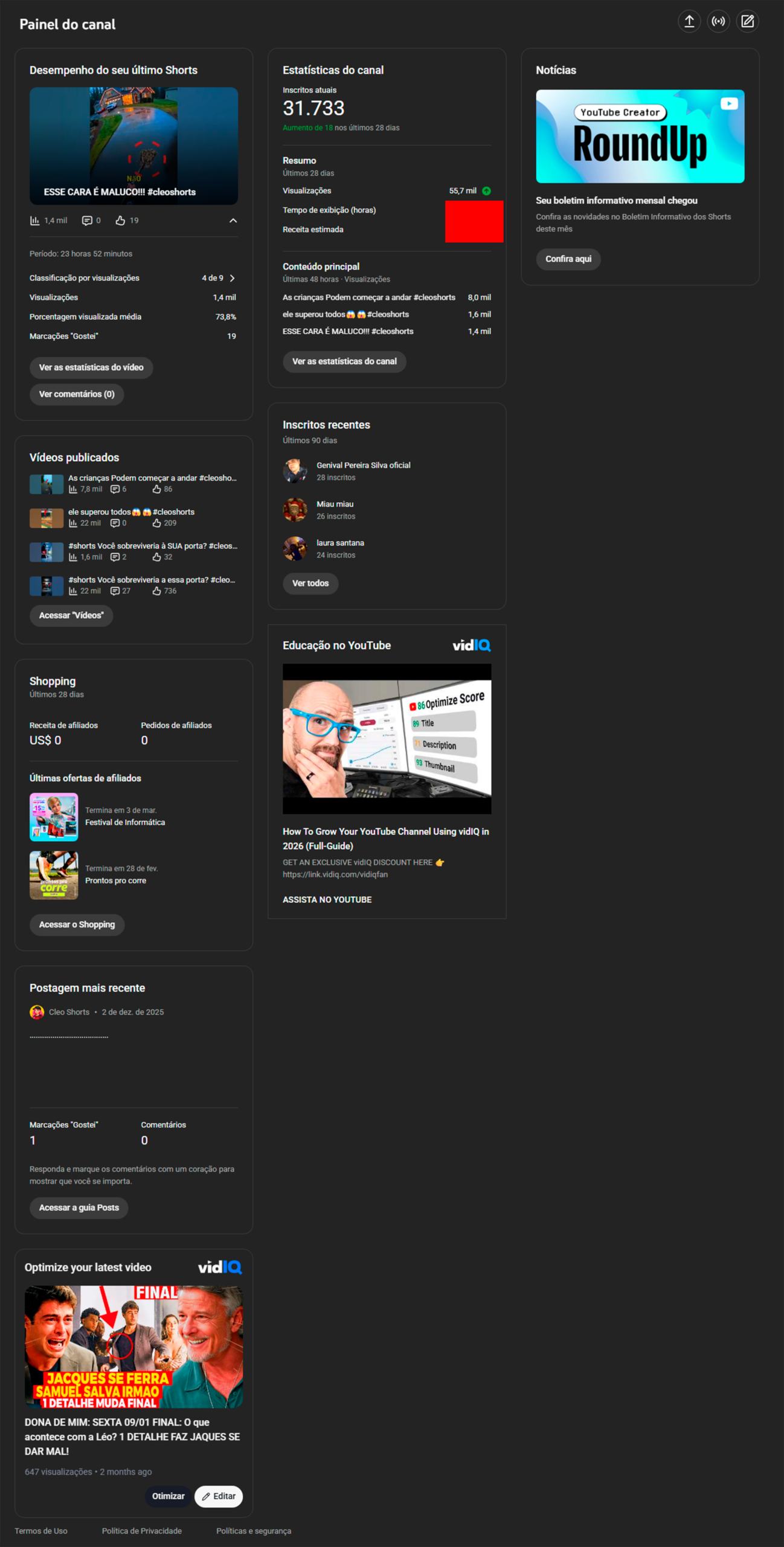Click Genival Pereira Silva oficial's avatar
Screen dimensions: 784x1547
coord(295,471)
